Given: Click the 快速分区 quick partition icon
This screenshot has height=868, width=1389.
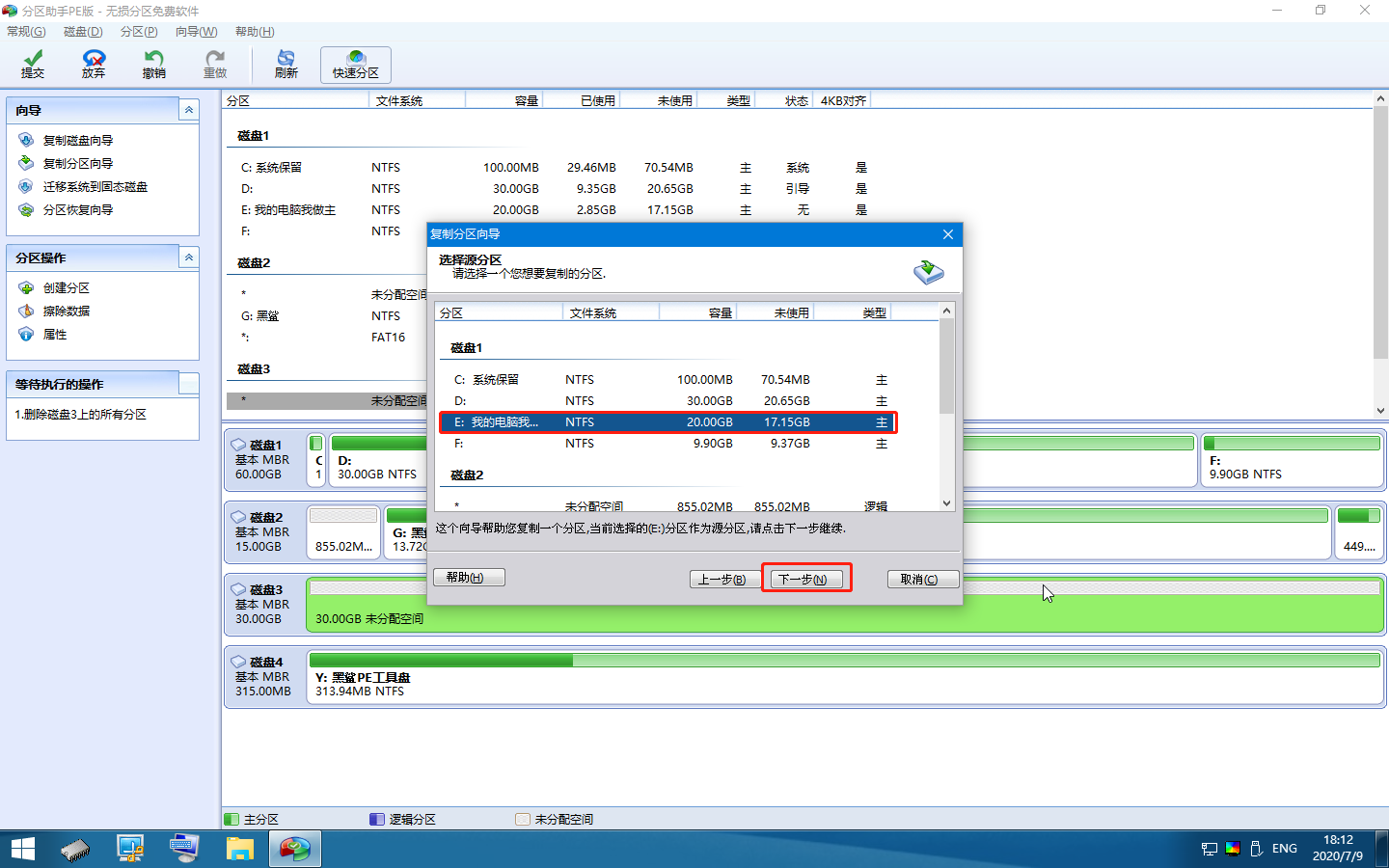Looking at the screenshot, I should click(356, 65).
